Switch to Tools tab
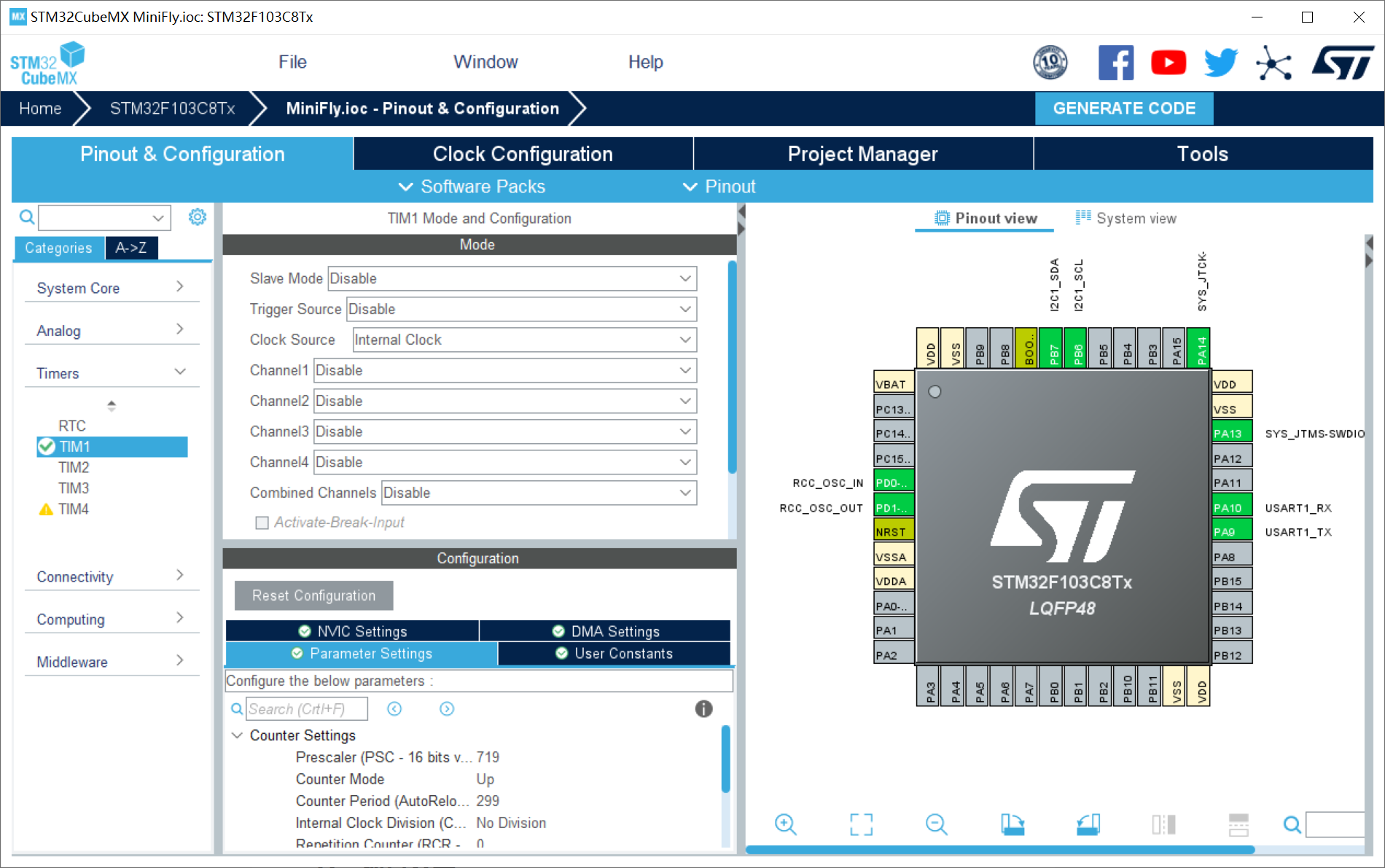 click(1203, 154)
